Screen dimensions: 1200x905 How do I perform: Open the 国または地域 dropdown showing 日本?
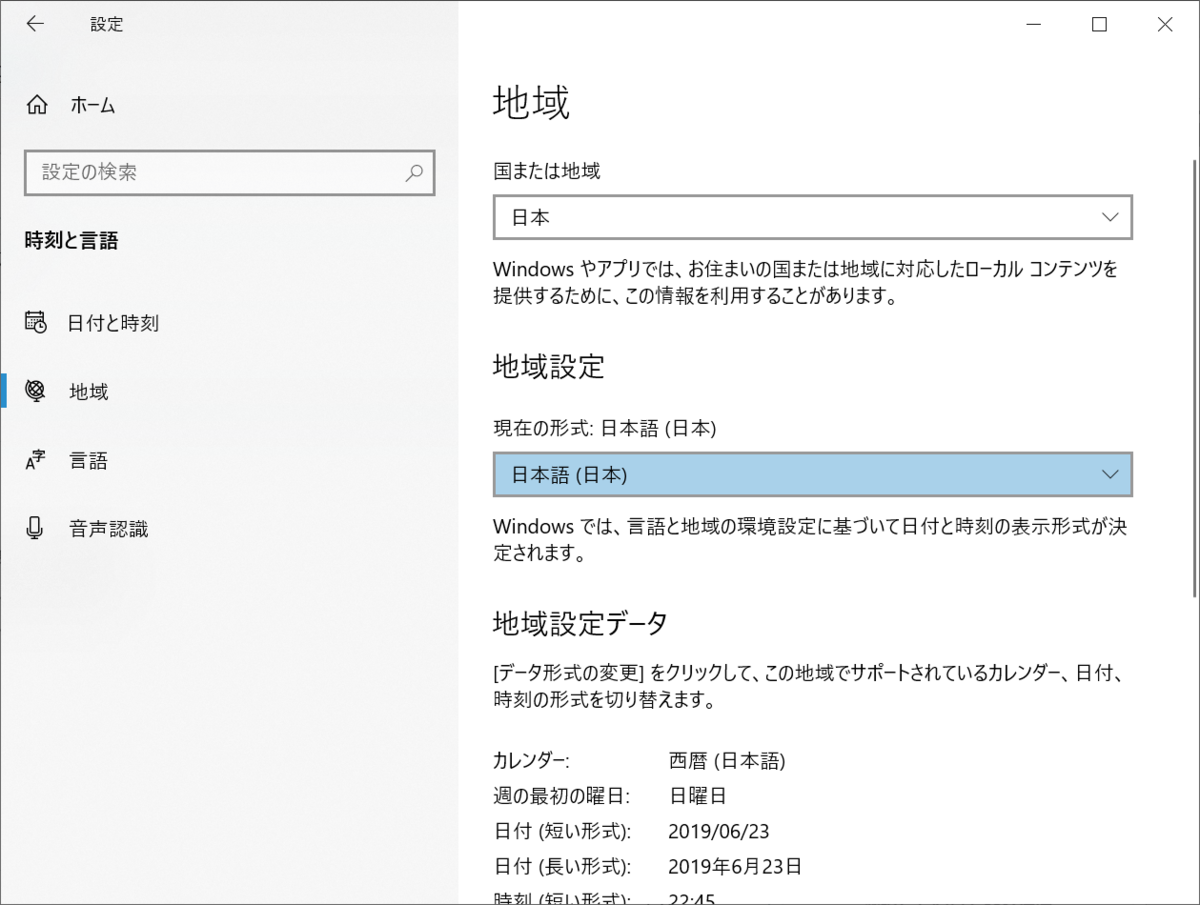coord(813,217)
